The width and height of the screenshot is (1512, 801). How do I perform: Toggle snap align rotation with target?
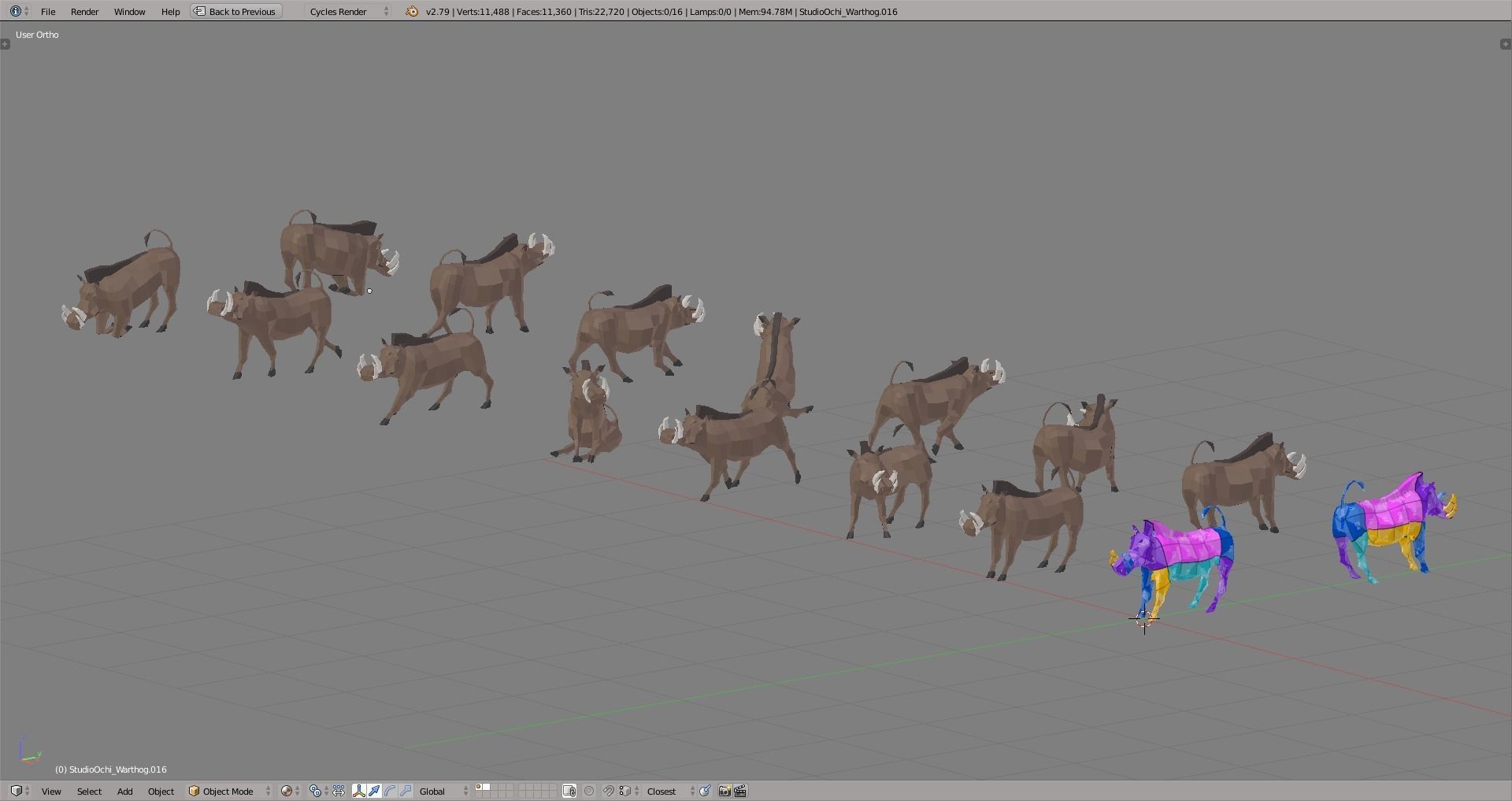pos(706,792)
